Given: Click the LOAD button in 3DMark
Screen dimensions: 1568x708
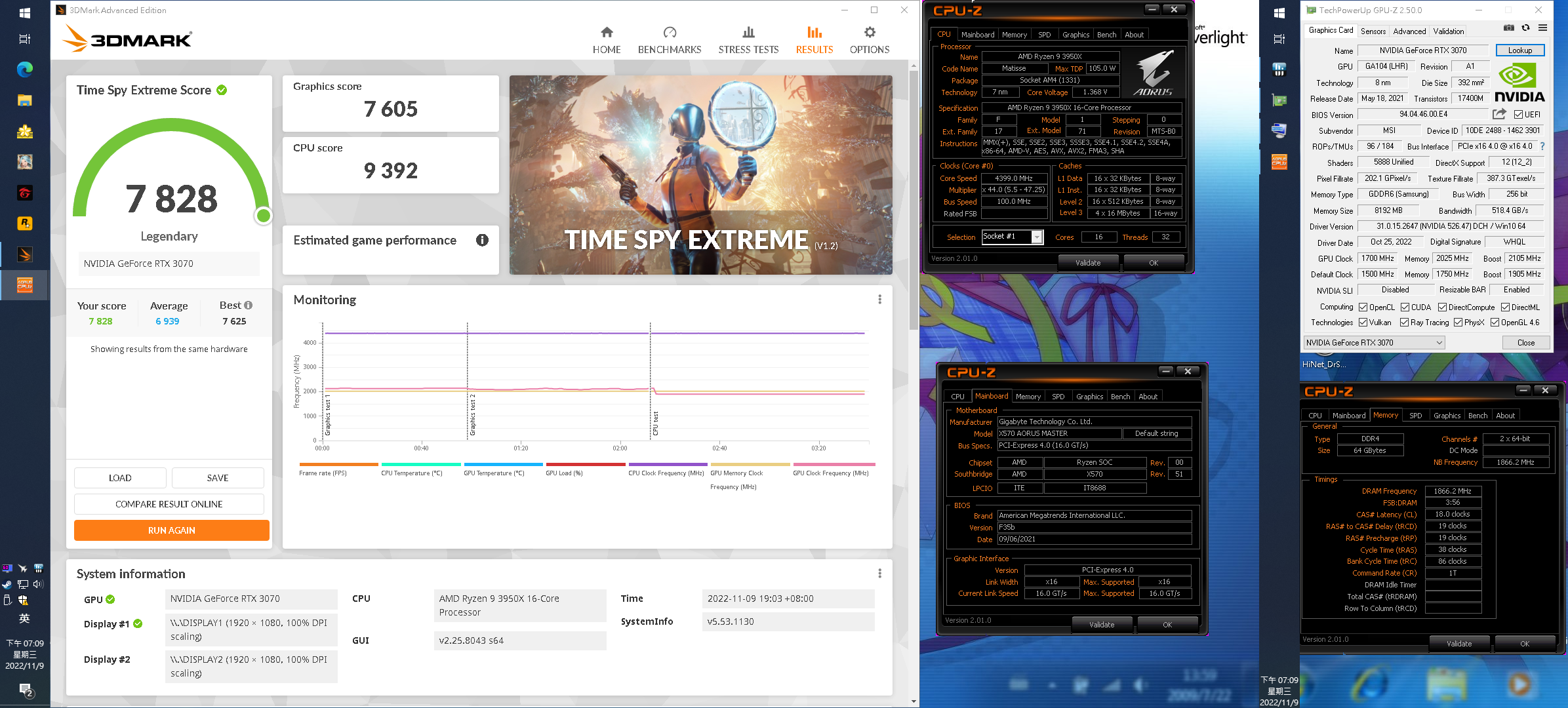Looking at the screenshot, I should [x=120, y=478].
